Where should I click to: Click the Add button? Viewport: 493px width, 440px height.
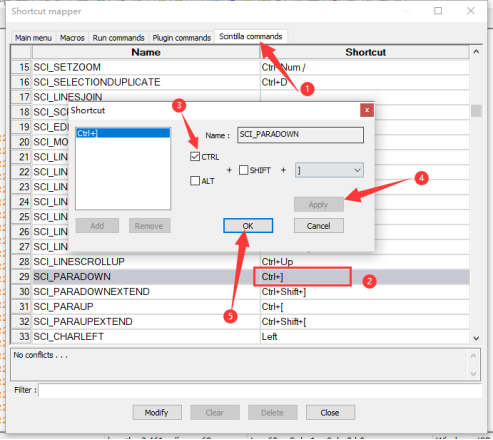(97, 226)
